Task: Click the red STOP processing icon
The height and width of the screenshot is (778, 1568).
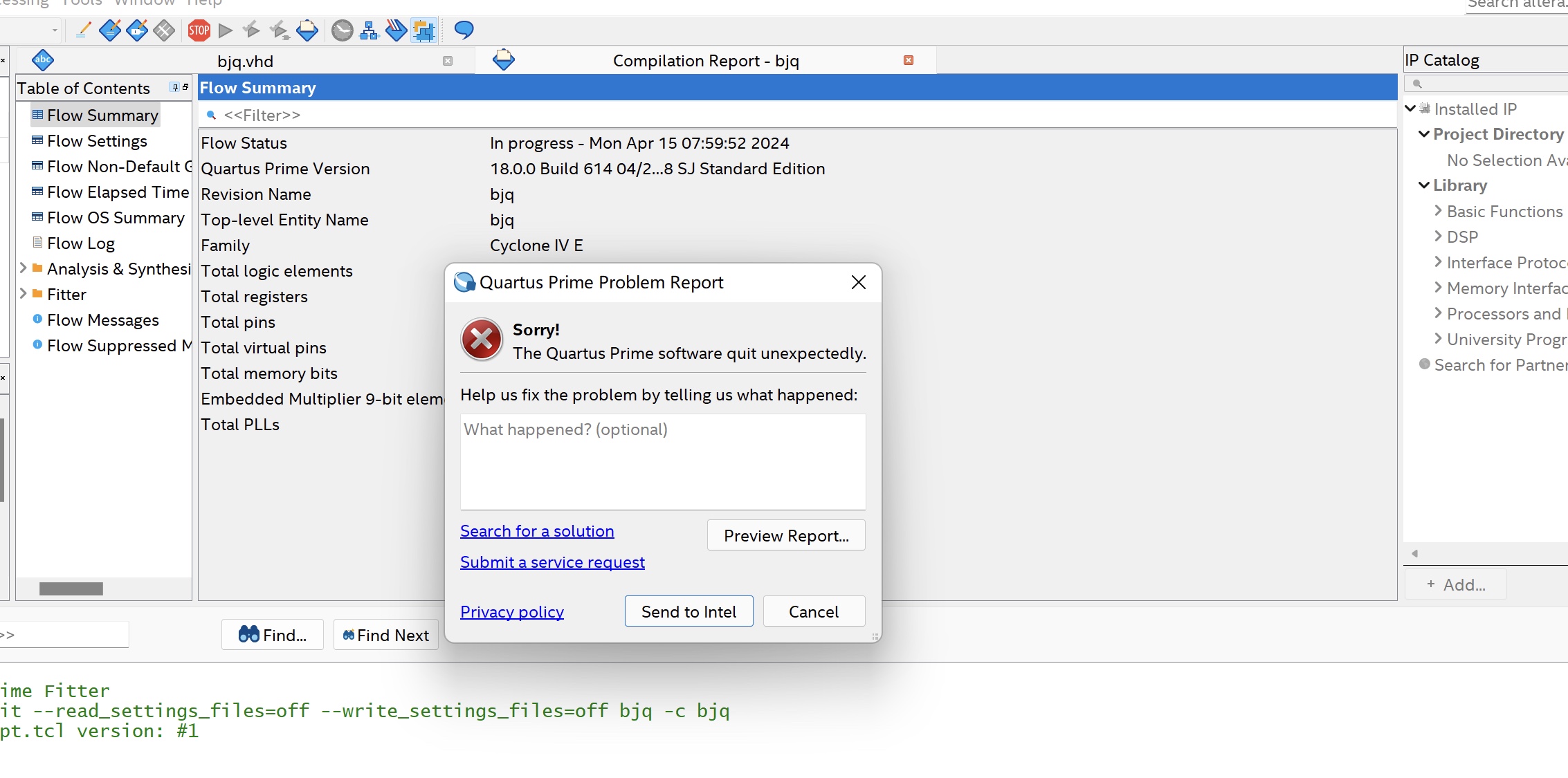Action: [x=199, y=30]
